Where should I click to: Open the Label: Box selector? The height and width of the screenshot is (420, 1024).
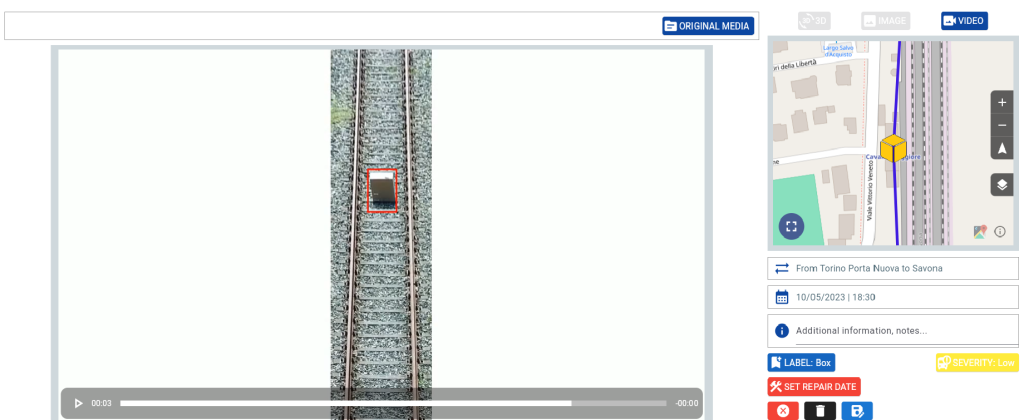pos(801,362)
